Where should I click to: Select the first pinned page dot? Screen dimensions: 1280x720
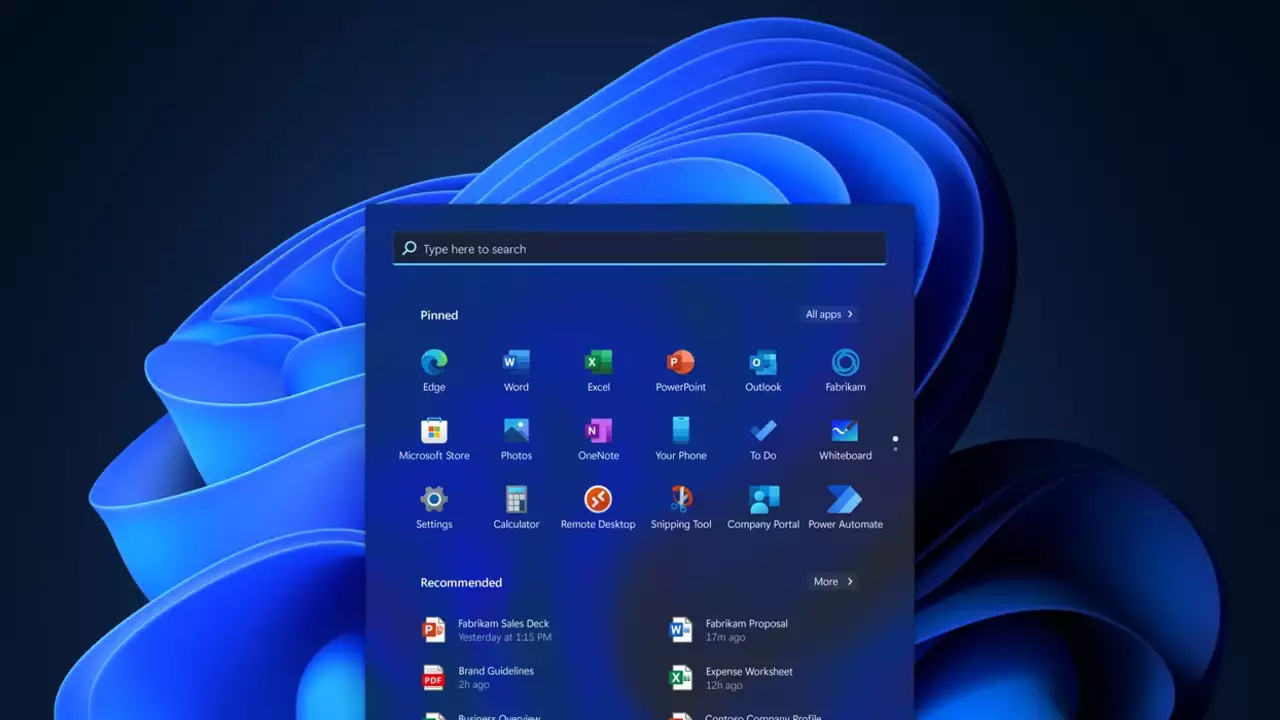click(895, 438)
